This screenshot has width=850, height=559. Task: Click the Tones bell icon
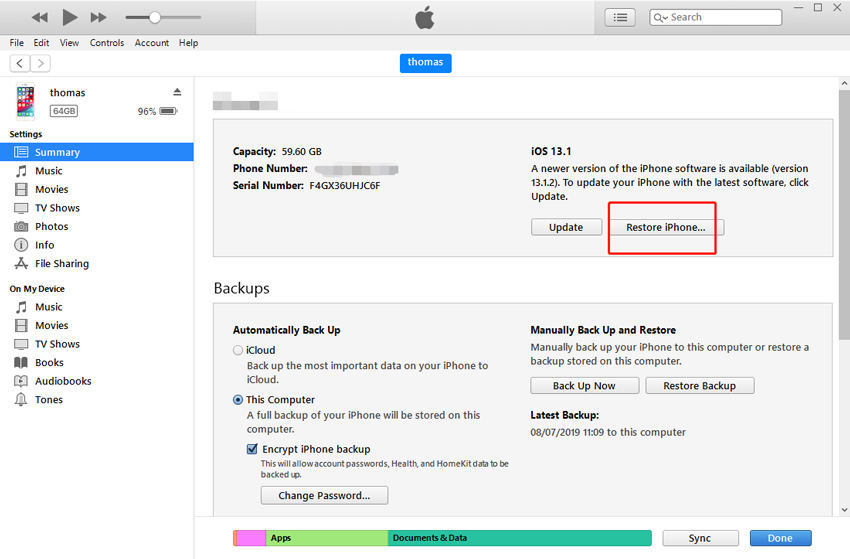click(21, 400)
